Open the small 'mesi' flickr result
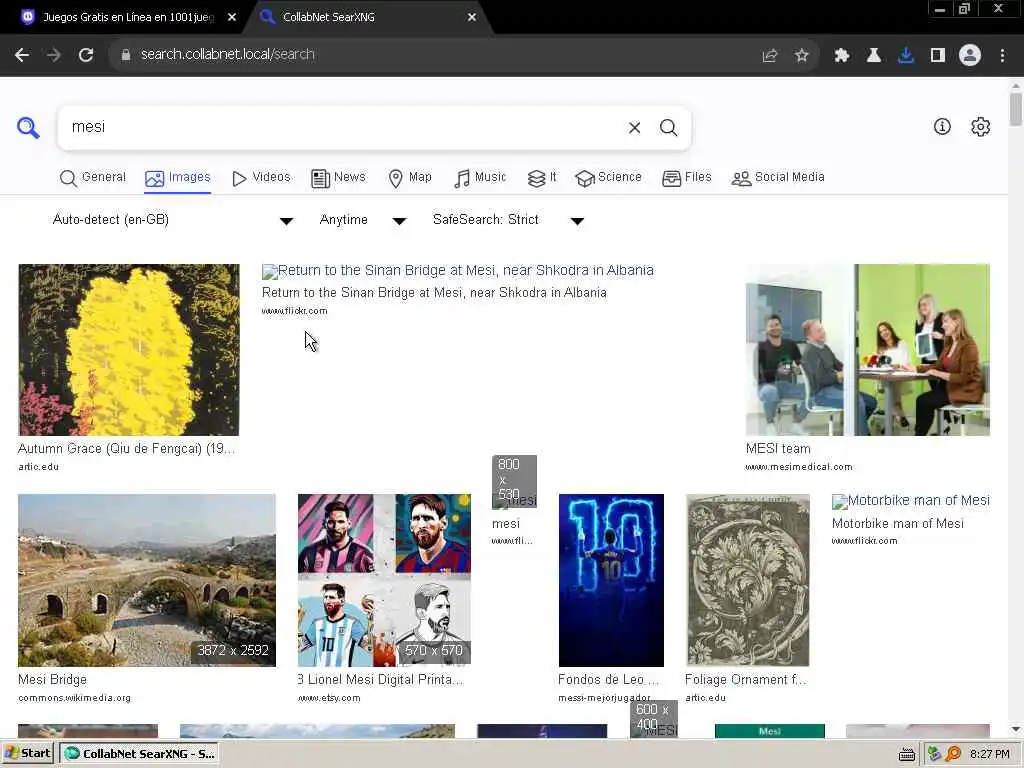 click(x=515, y=501)
